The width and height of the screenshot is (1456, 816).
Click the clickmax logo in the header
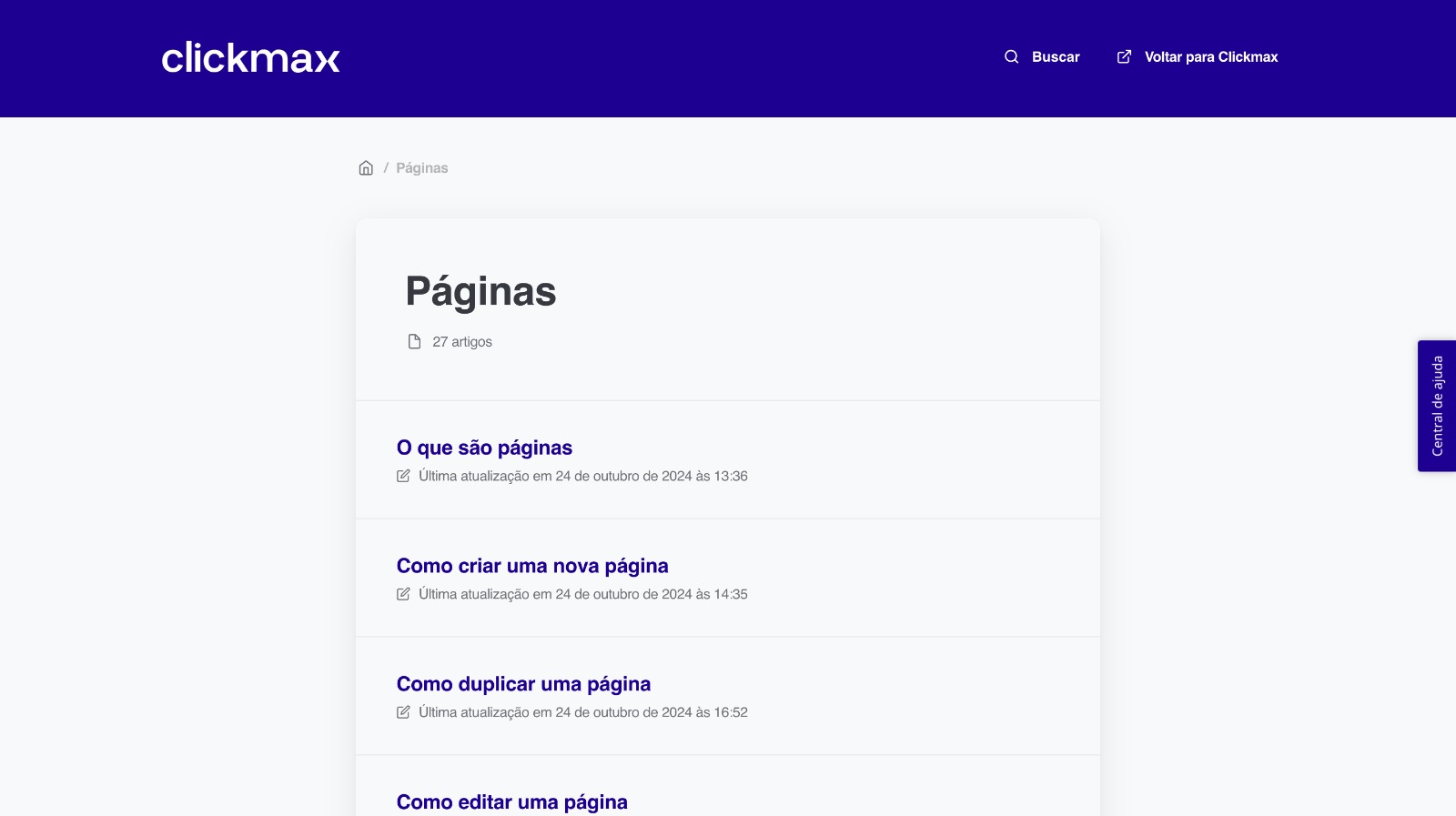(250, 58)
